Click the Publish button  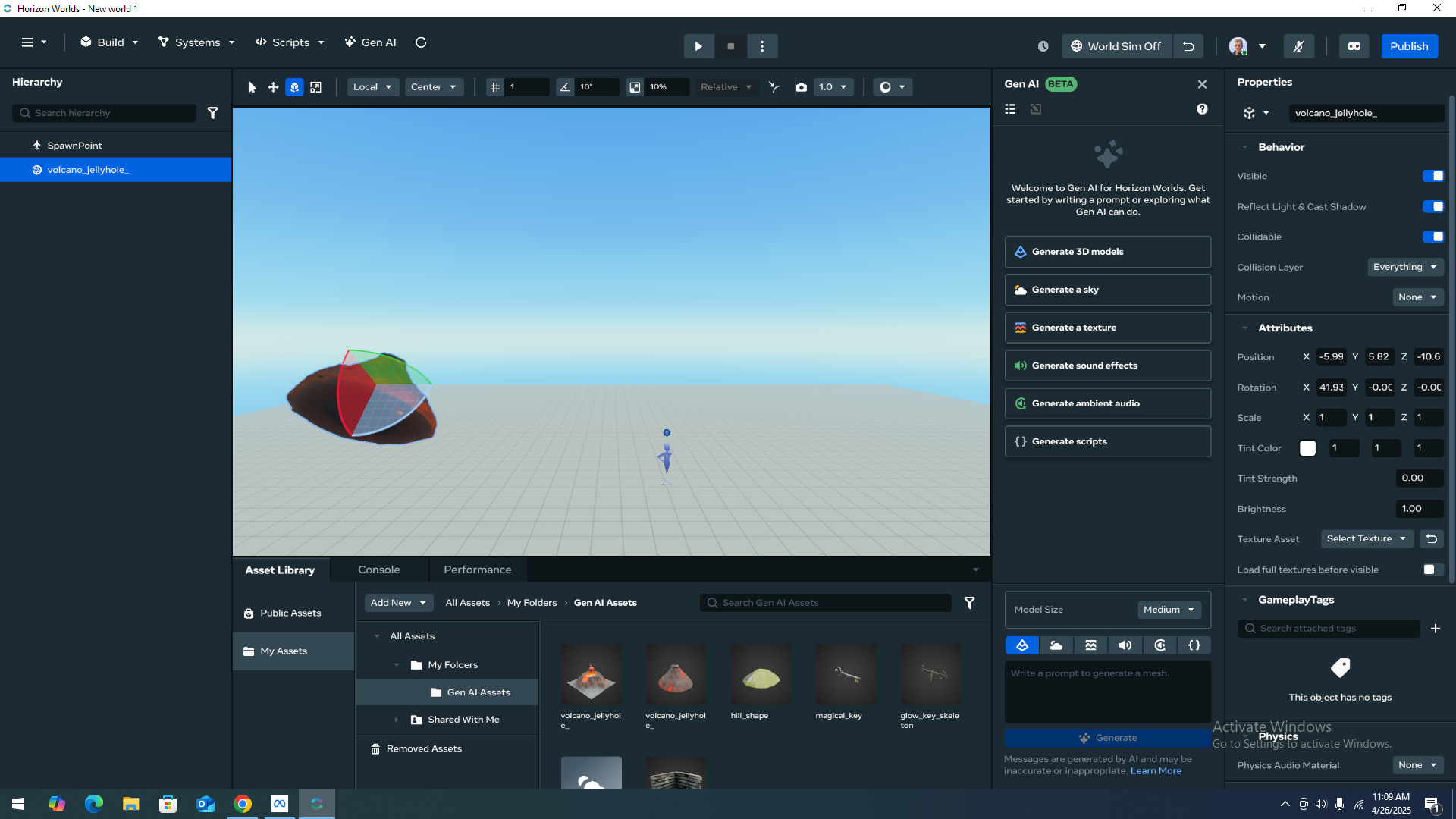[x=1408, y=46]
